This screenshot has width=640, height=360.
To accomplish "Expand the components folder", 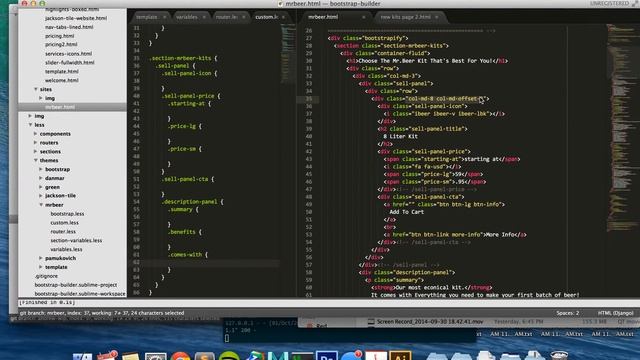I will coord(36,133).
